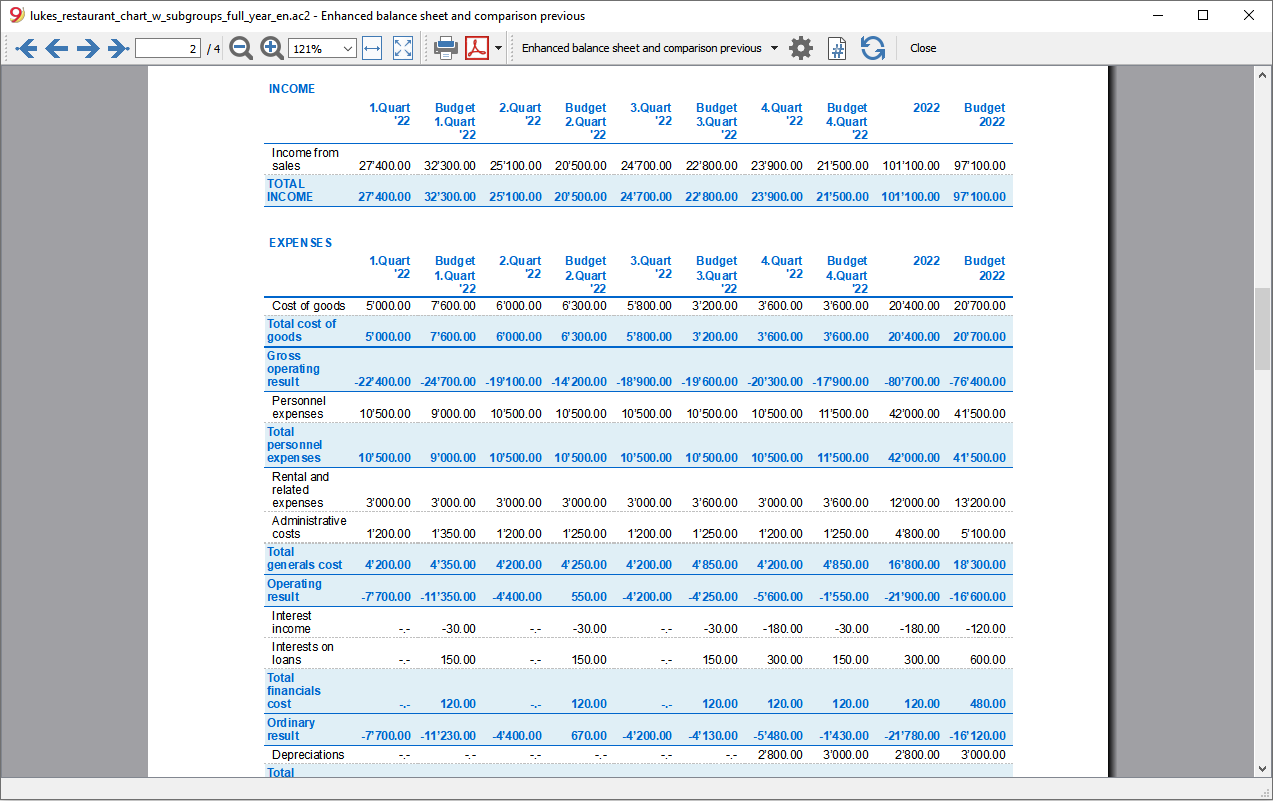Click the 'Cost of goods' row label
This screenshot has height=801, width=1273.
(309, 306)
